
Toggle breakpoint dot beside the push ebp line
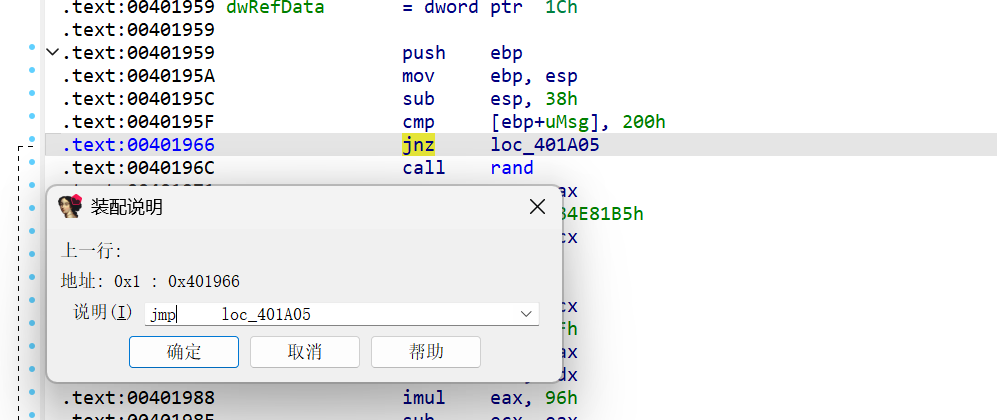pos(31,48)
